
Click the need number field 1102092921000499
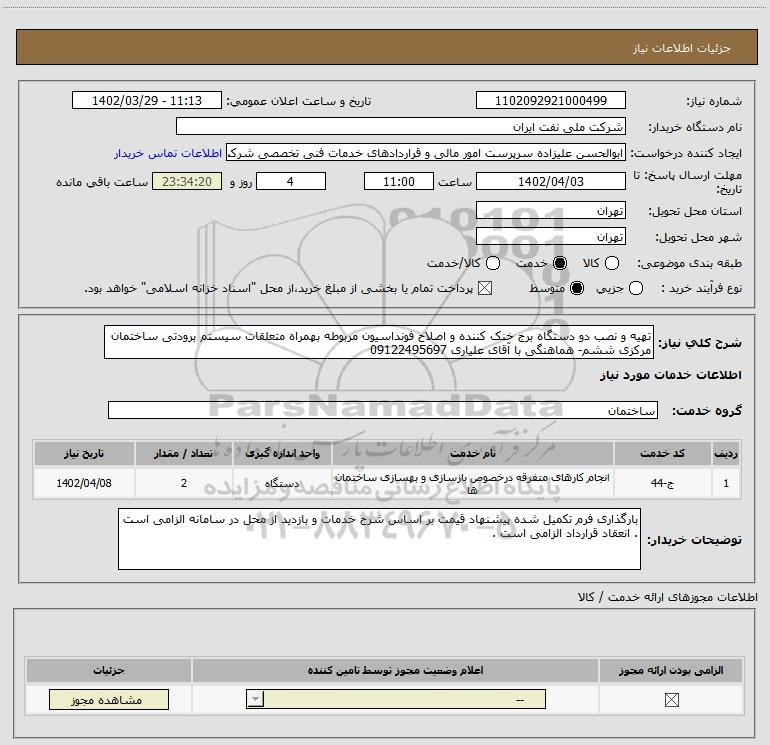point(550,100)
